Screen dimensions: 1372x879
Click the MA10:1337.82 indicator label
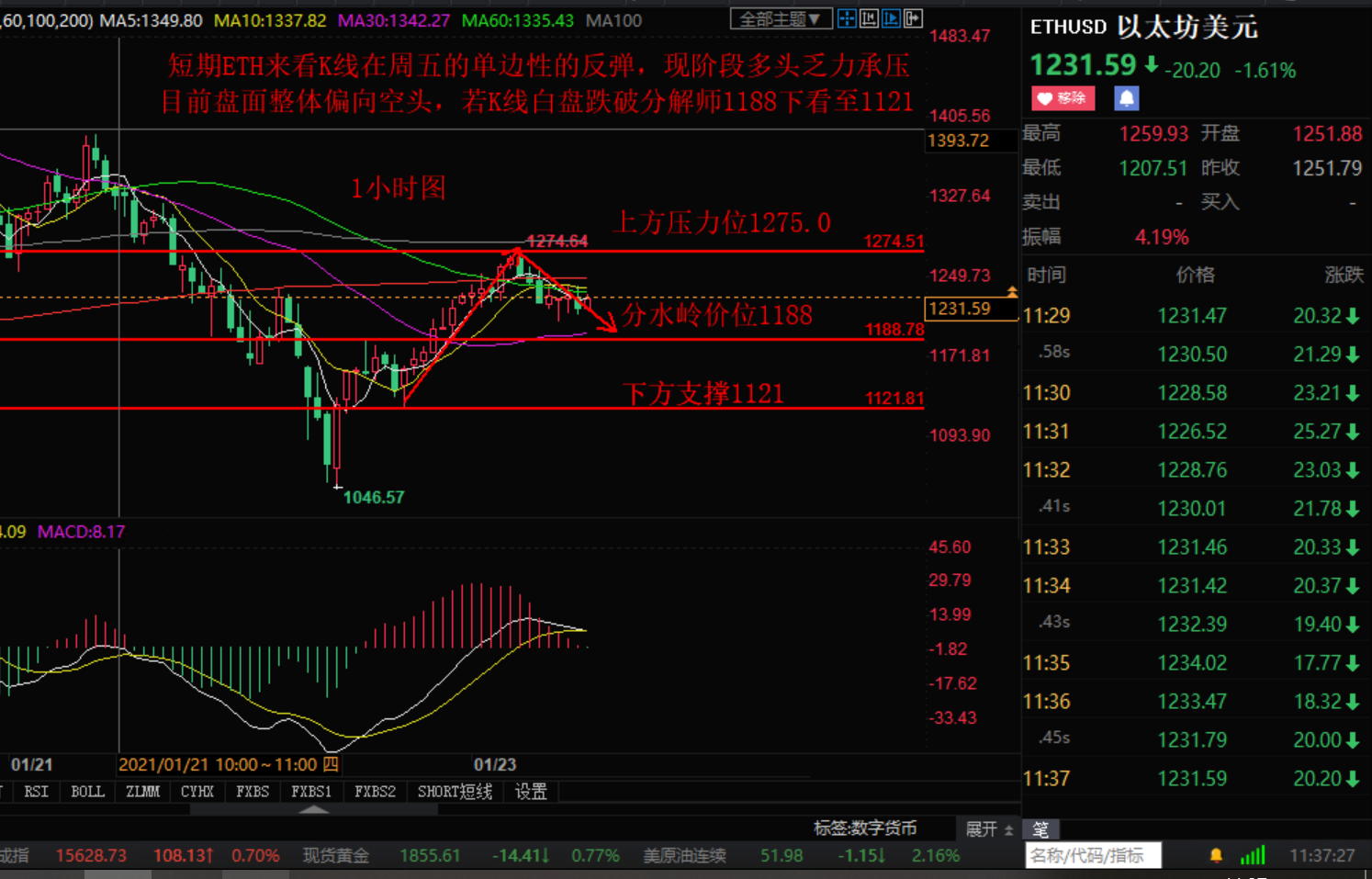270,20
